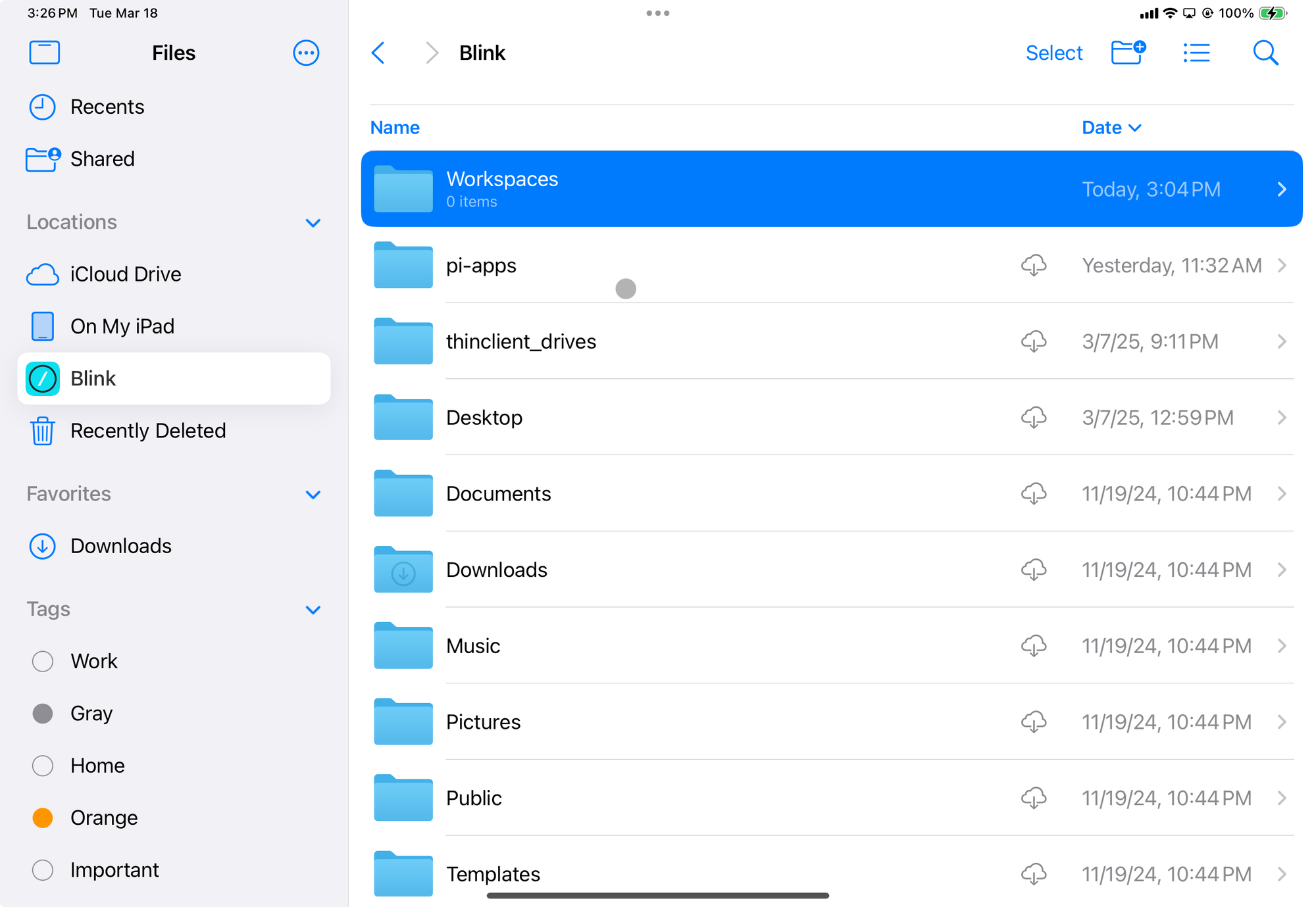
Task: Toggle the sidebar panel icon
Action: [x=44, y=53]
